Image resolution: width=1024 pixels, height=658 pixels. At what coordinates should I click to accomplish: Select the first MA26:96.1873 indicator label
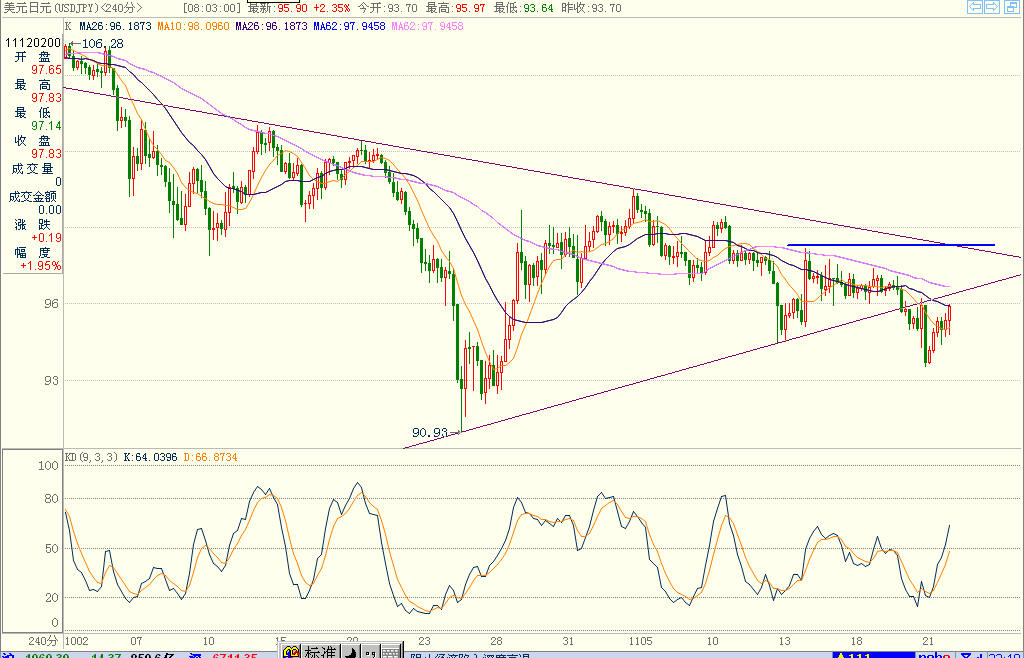116,26
